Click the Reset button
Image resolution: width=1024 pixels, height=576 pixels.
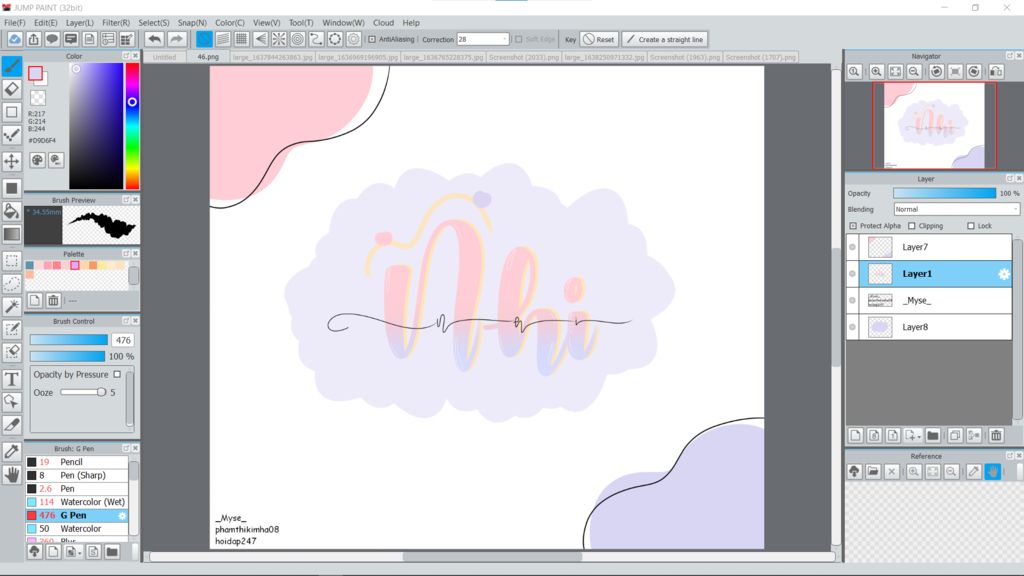coord(598,39)
